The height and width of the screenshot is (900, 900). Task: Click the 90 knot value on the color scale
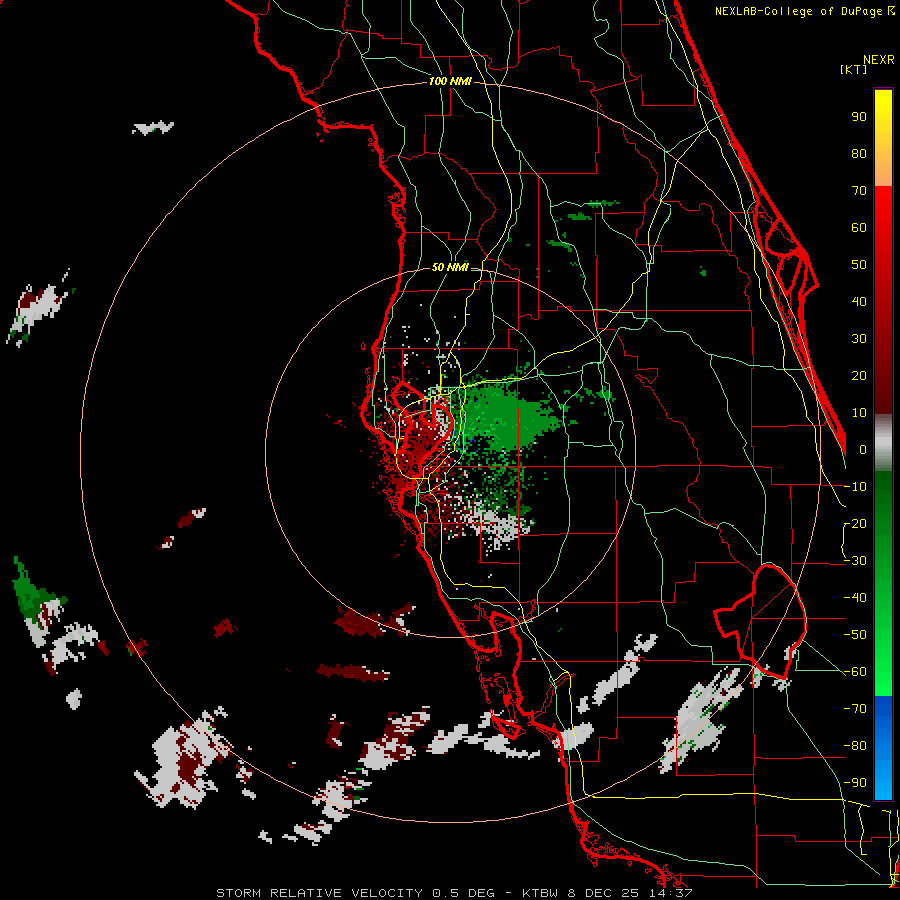pyautogui.click(x=859, y=117)
